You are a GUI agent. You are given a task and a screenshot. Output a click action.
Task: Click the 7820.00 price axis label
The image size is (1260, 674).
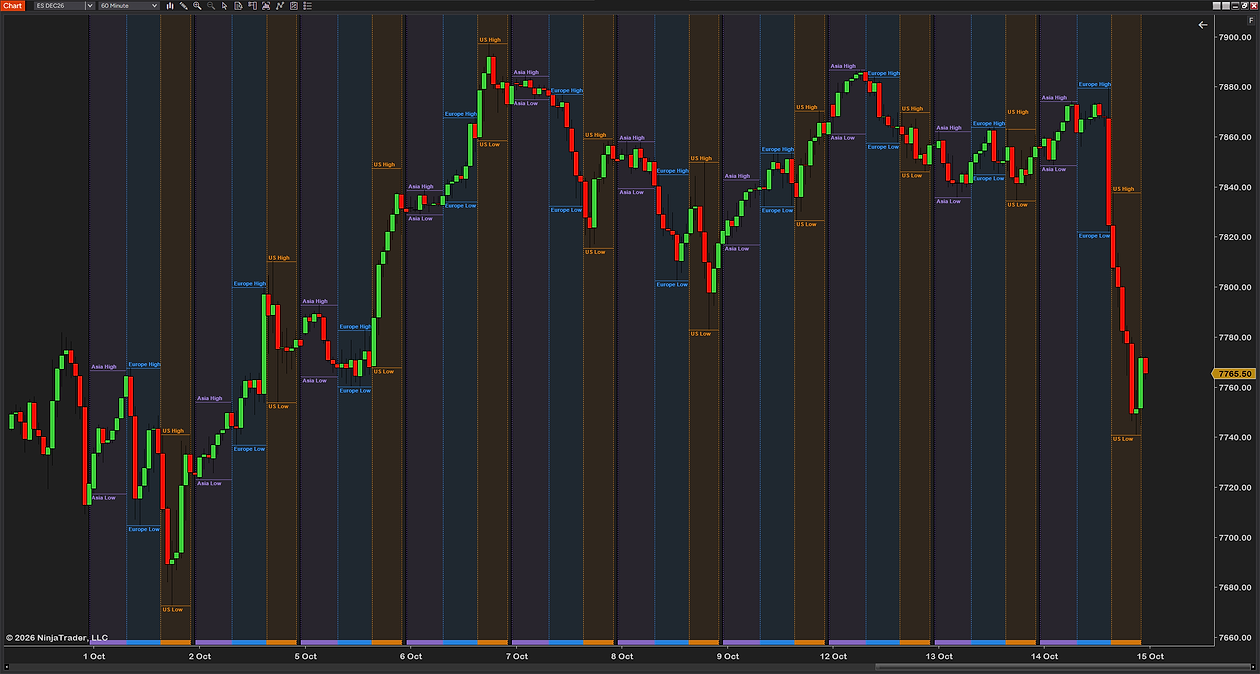(1233, 237)
